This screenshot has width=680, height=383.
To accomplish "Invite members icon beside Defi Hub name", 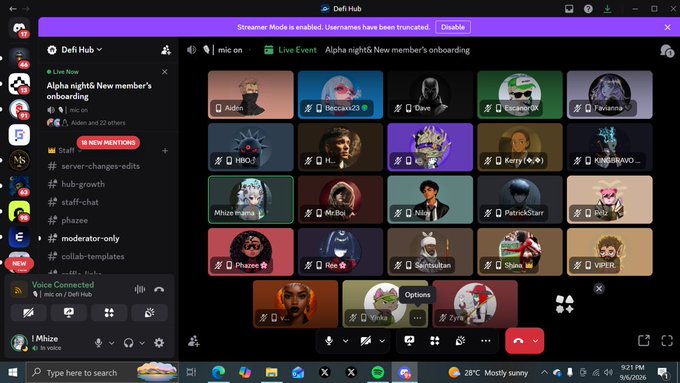I will [166, 50].
